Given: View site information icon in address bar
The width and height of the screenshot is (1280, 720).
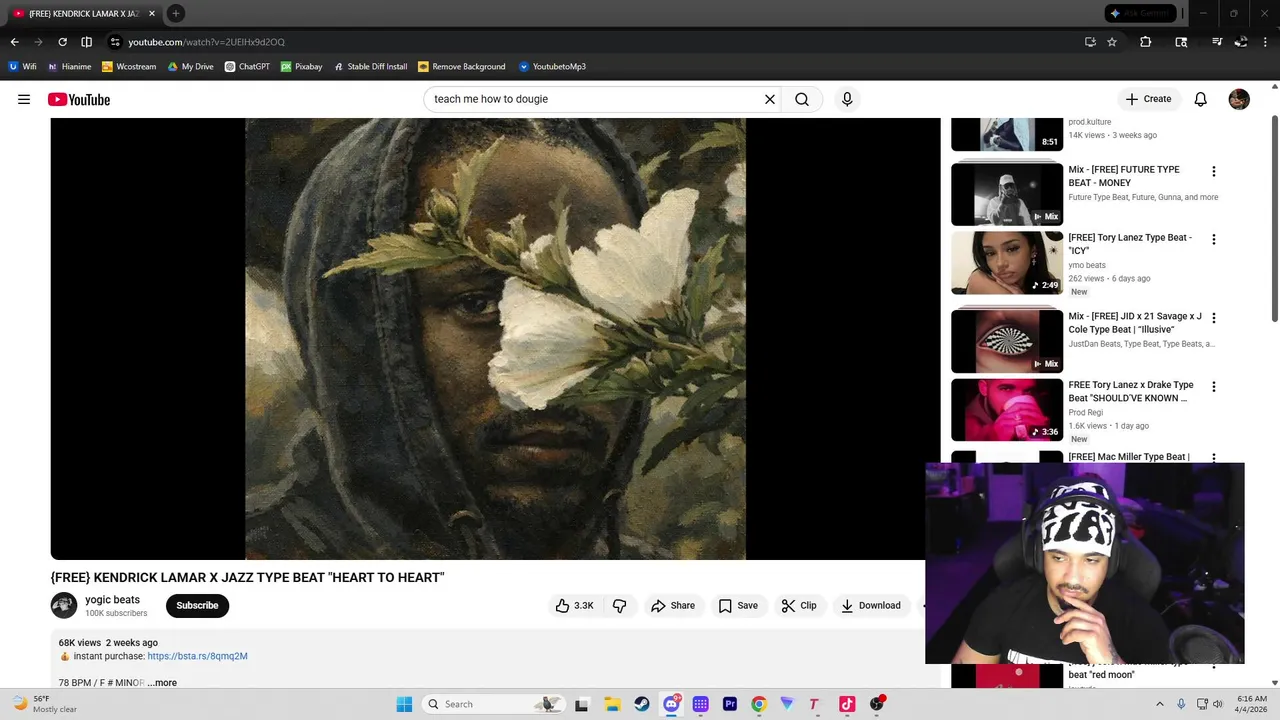Looking at the screenshot, I should tap(115, 42).
